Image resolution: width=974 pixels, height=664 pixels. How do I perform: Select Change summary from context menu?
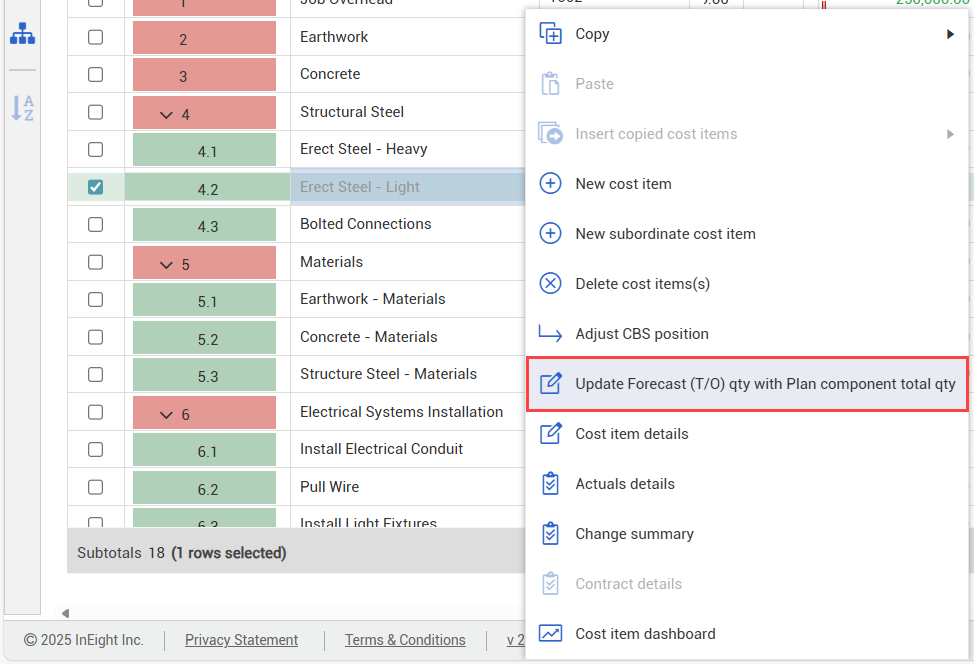click(x=634, y=534)
